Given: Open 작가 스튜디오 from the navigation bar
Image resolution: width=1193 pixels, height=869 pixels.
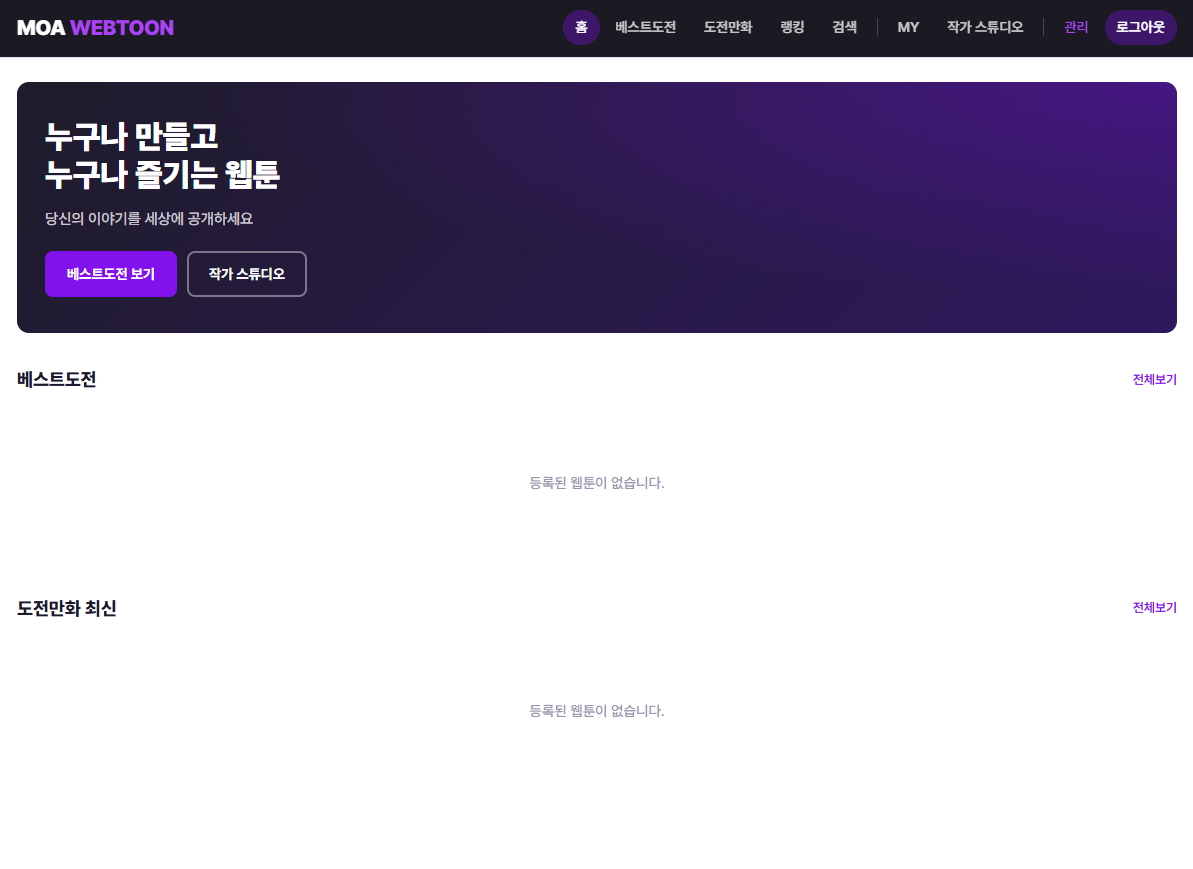Looking at the screenshot, I should point(984,27).
